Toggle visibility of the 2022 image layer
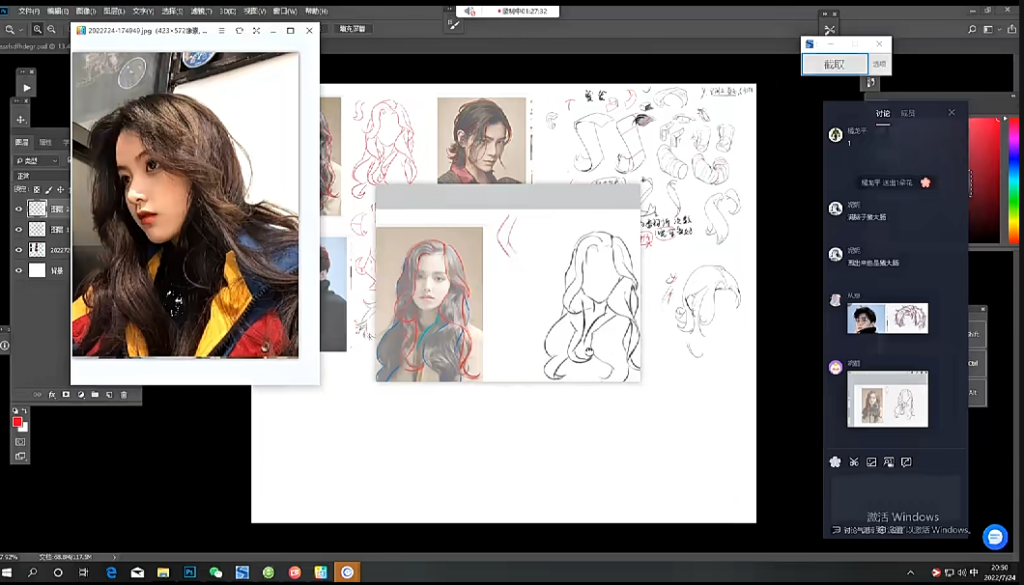 coord(18,250)
